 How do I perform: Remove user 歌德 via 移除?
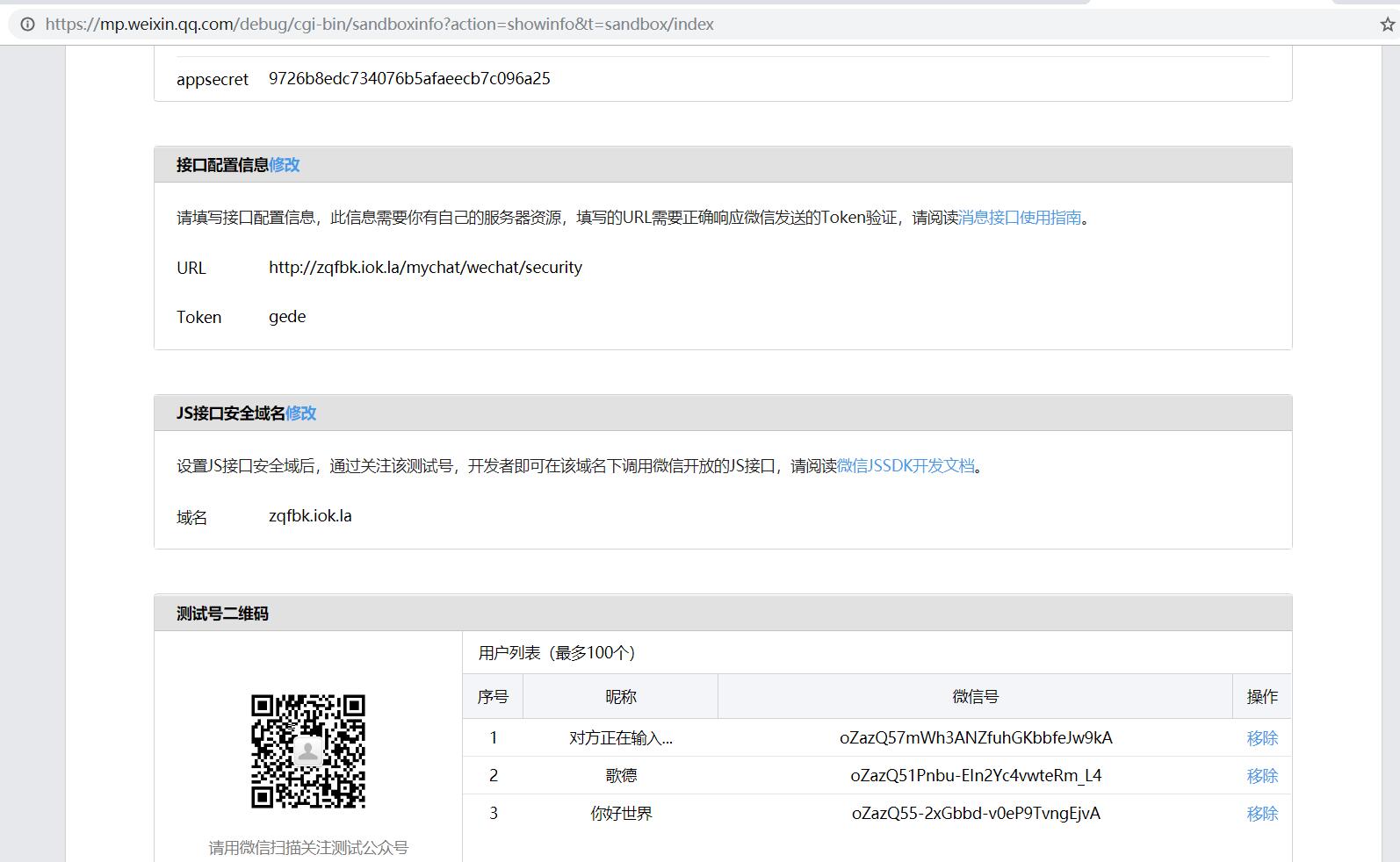(x=1262, y=776)
